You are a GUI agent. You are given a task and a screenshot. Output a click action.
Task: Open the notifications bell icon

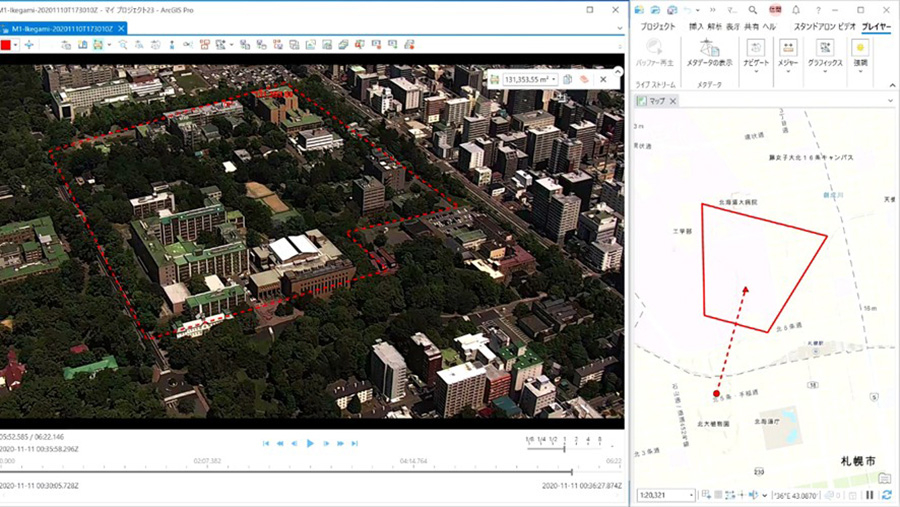[x=796, y=10]
